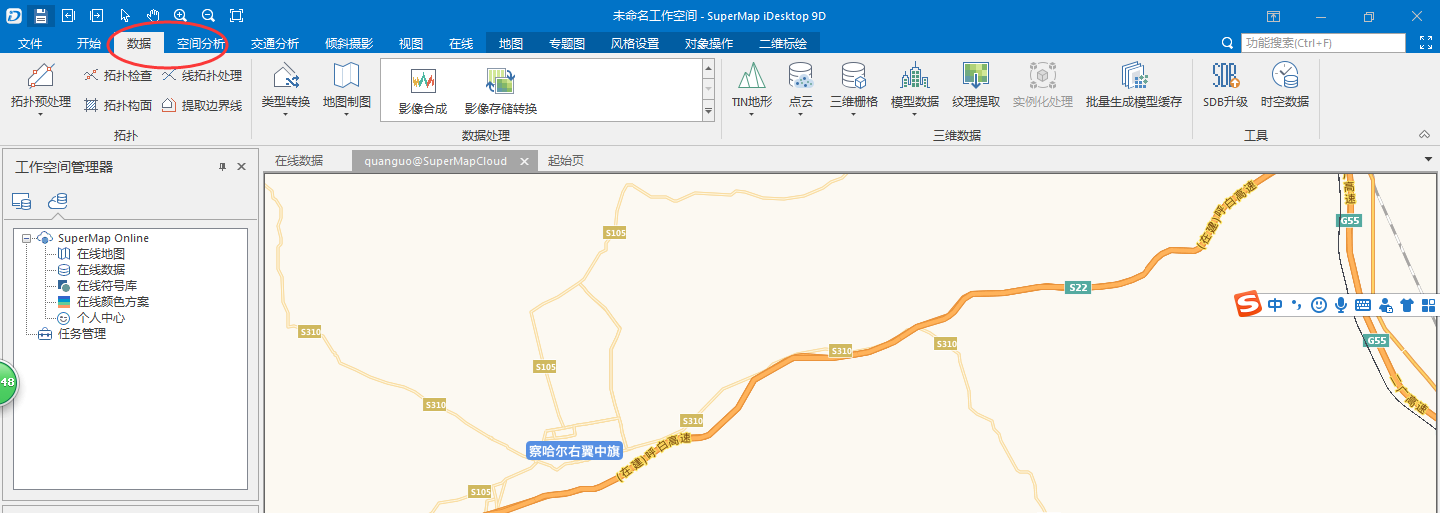
Task: Open 拓扑预处理 topology preprocessing
Action: pyautogui.click(x=41, y=89)
